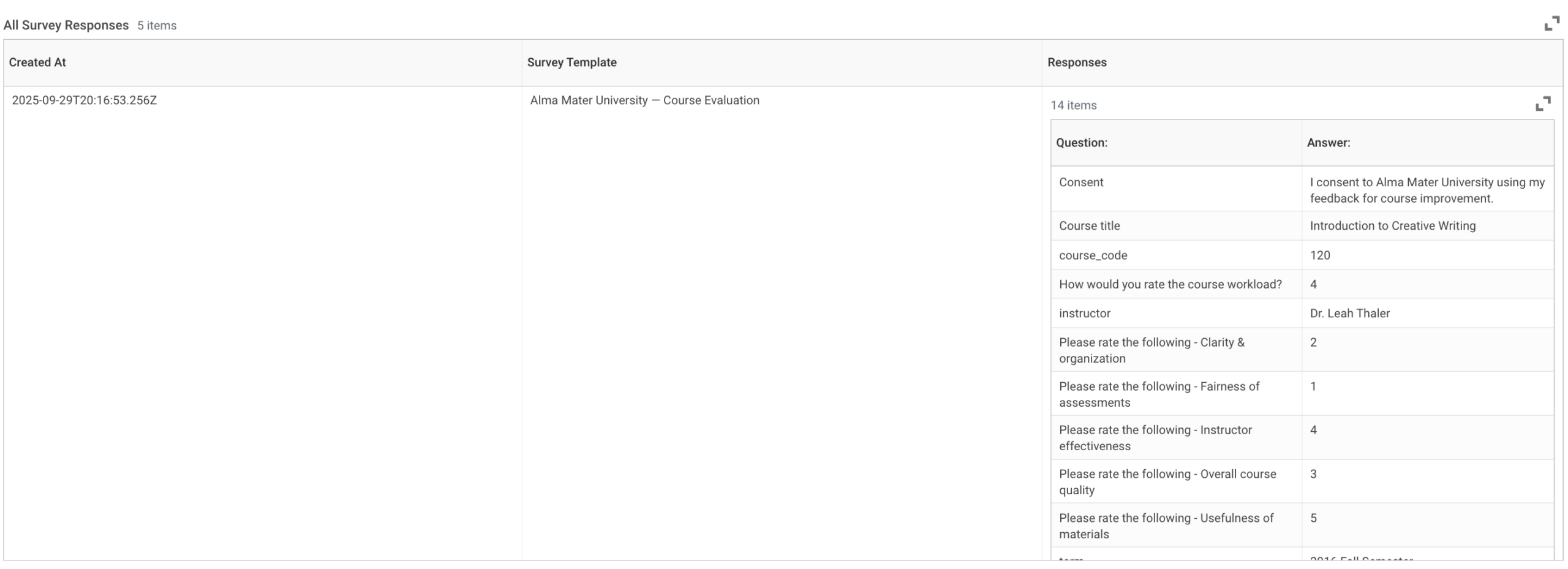Click the Created At column header

[37, 62]
